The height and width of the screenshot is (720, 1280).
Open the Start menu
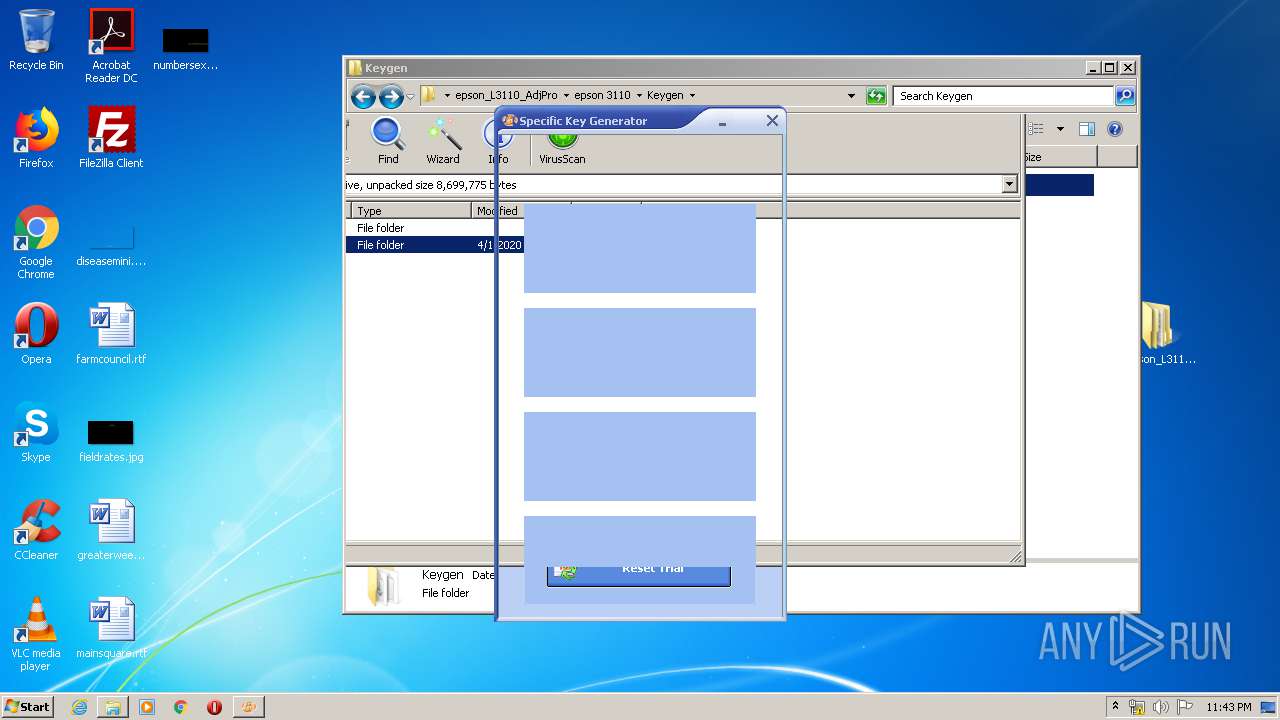point(28,707)
